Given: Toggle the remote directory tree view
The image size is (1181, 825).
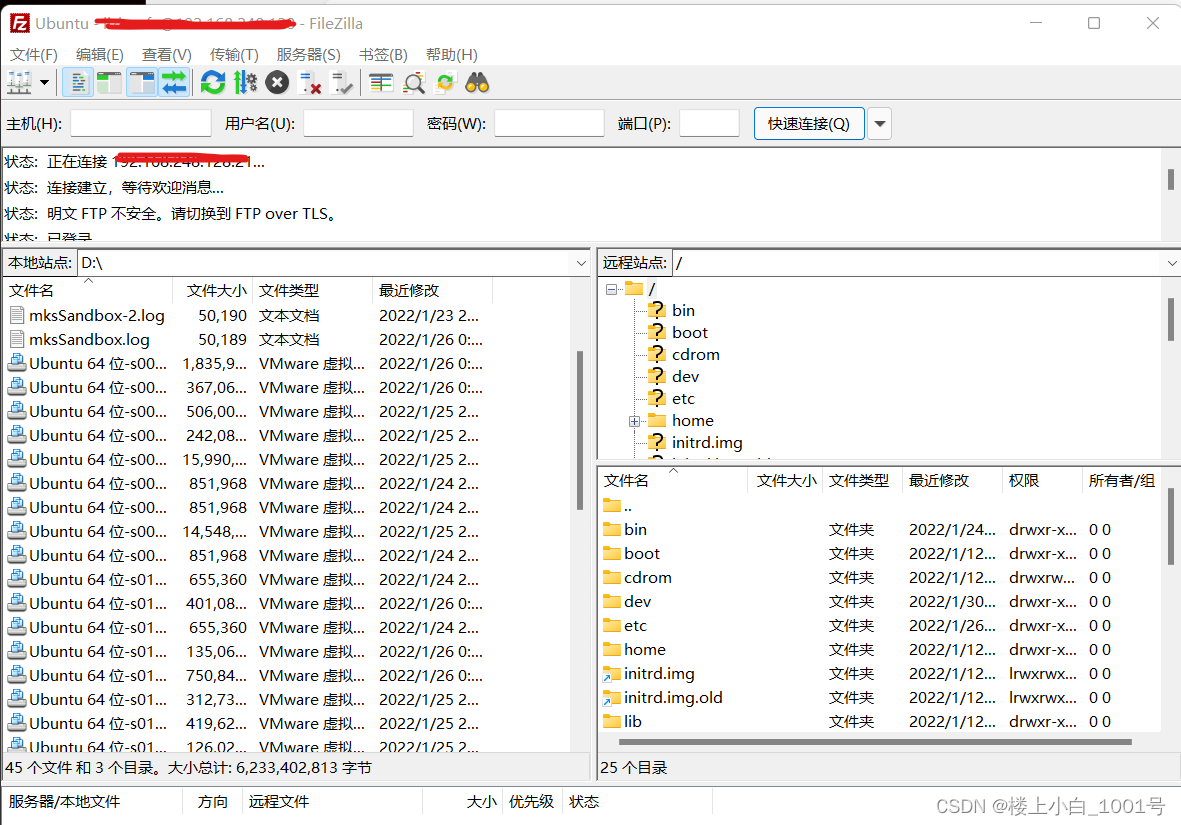Looking at the screenshot, I should tap(142, 82).
